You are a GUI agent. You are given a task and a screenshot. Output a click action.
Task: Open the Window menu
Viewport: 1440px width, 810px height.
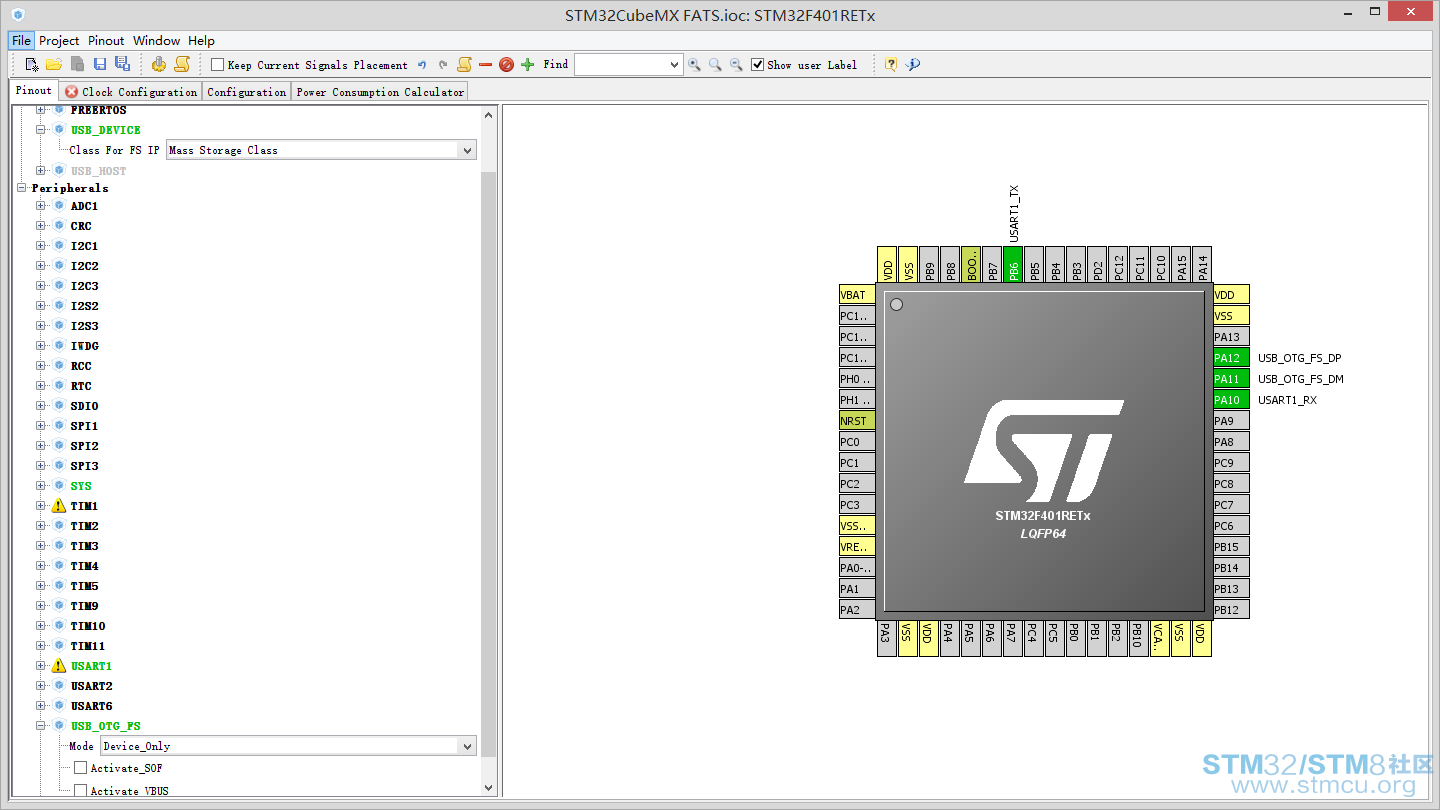point(156,41)
